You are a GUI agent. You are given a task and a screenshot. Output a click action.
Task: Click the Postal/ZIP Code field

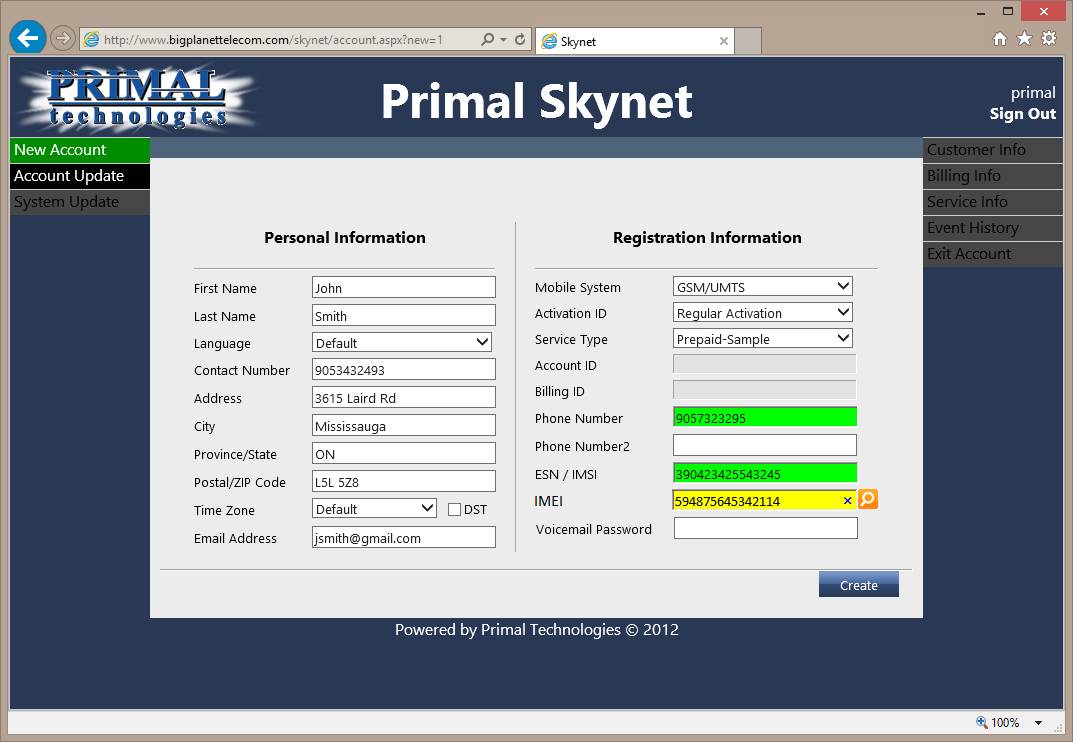pyautogui.click(x=404, y=482)
